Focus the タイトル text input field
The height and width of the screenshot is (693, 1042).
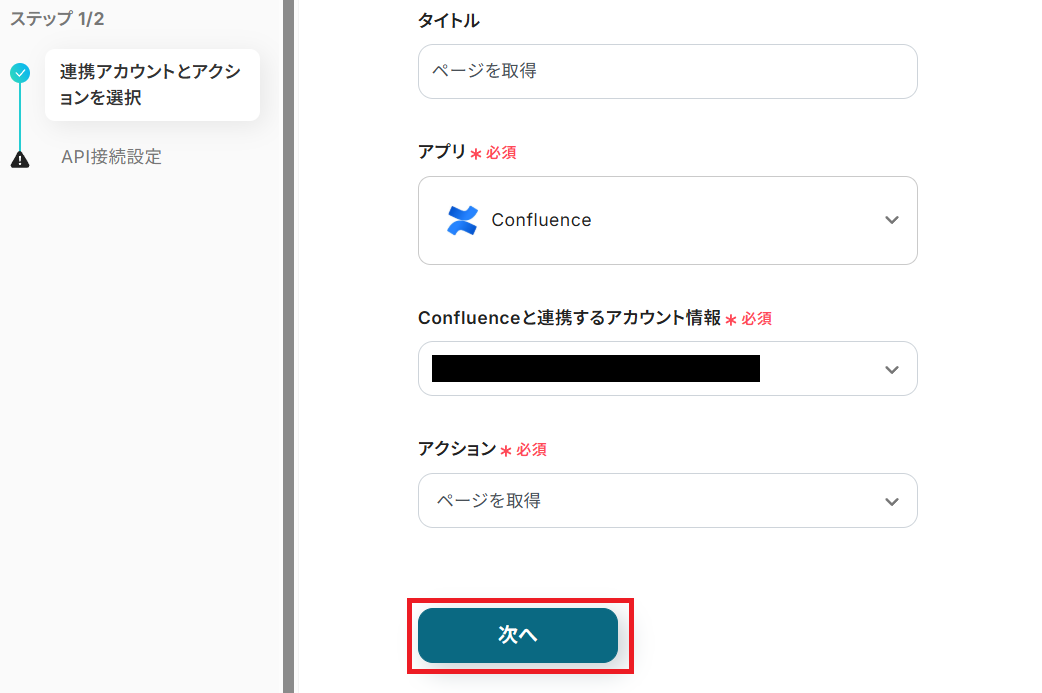(x=667, y=71)
